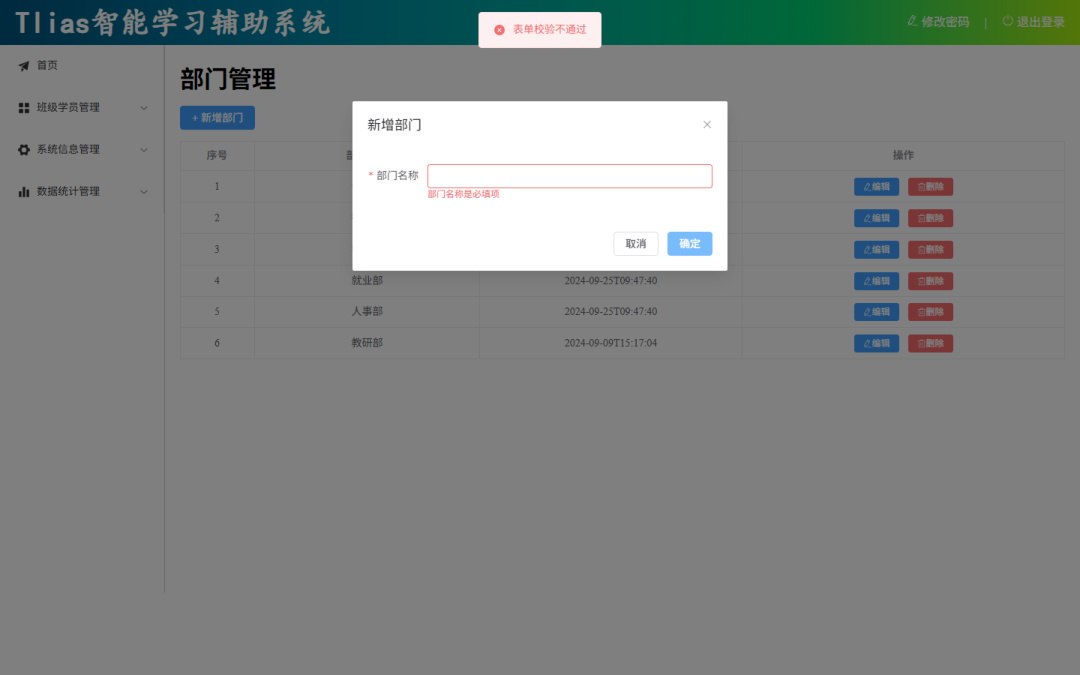Click the 表单校验不通过 error toast
Screen dimensions: 1080x675
coord(540,30)
